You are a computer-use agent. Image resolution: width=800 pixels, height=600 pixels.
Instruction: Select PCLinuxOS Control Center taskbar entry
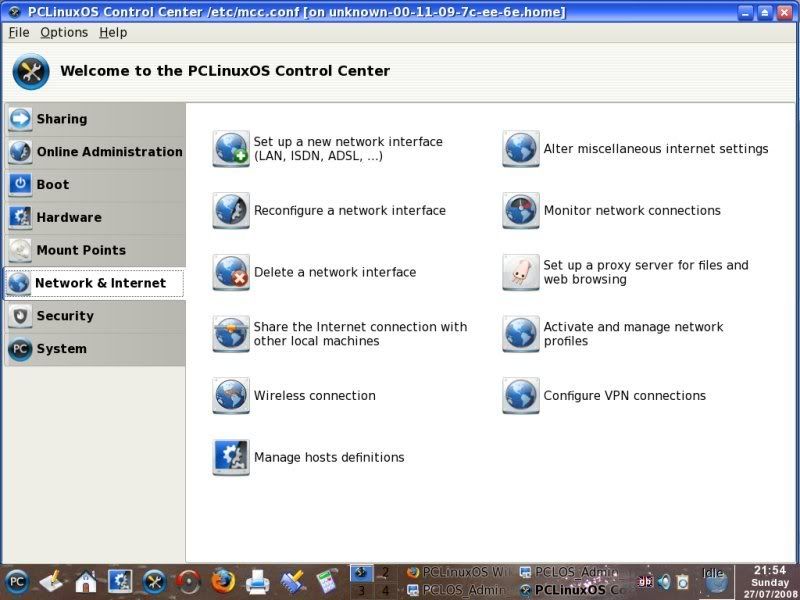(573, 590)
